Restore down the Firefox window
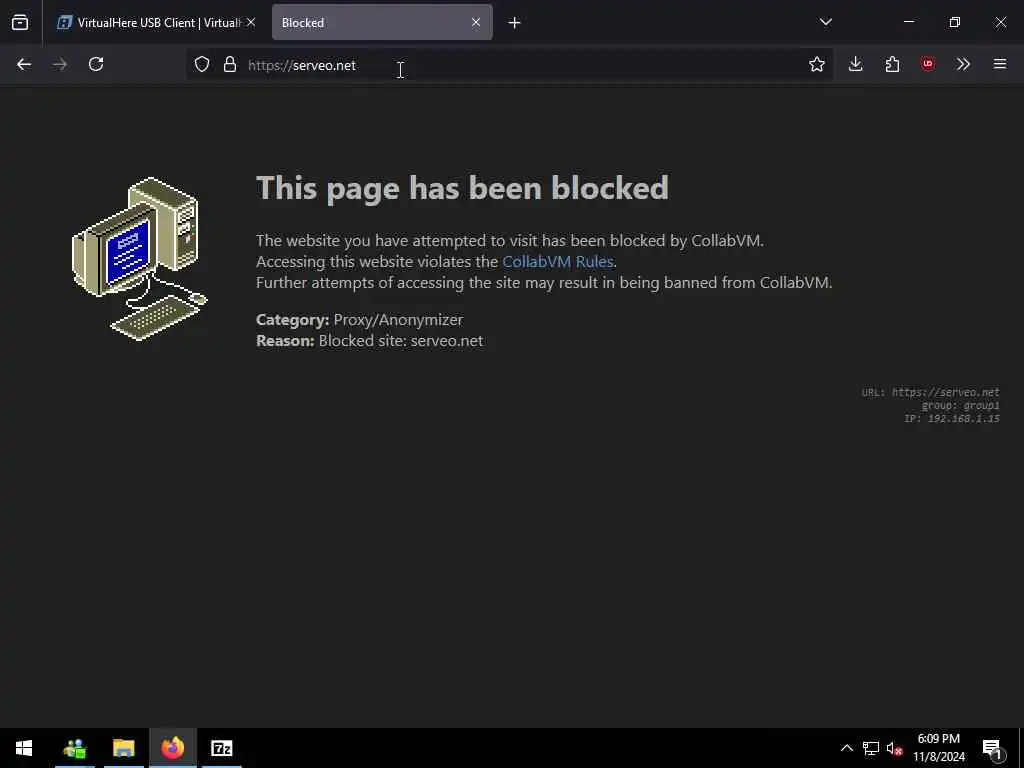Screen dimensions: 1024x768 pos(954,22)
